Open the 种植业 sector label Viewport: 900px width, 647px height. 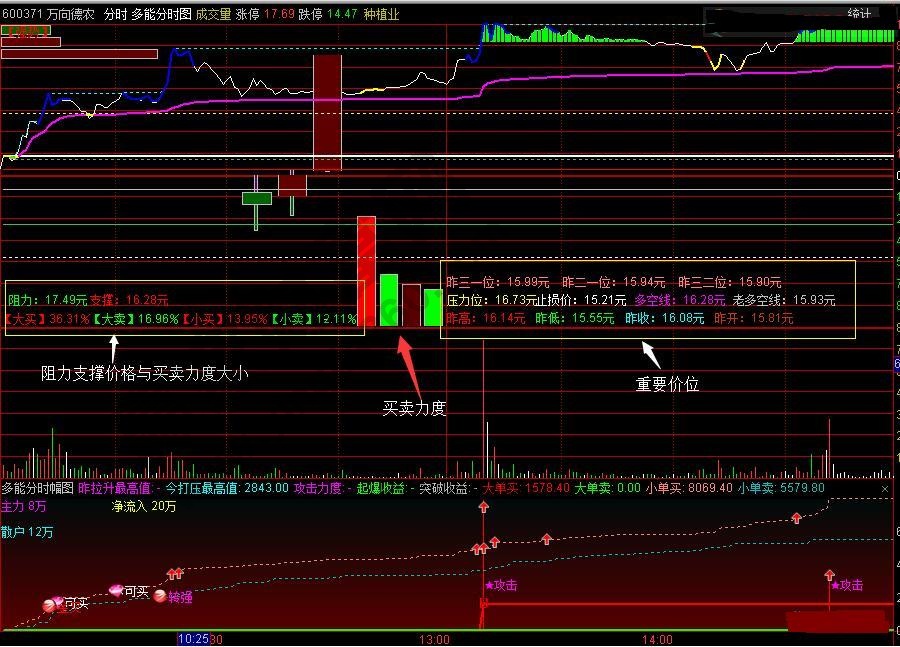tap(381, 14)
